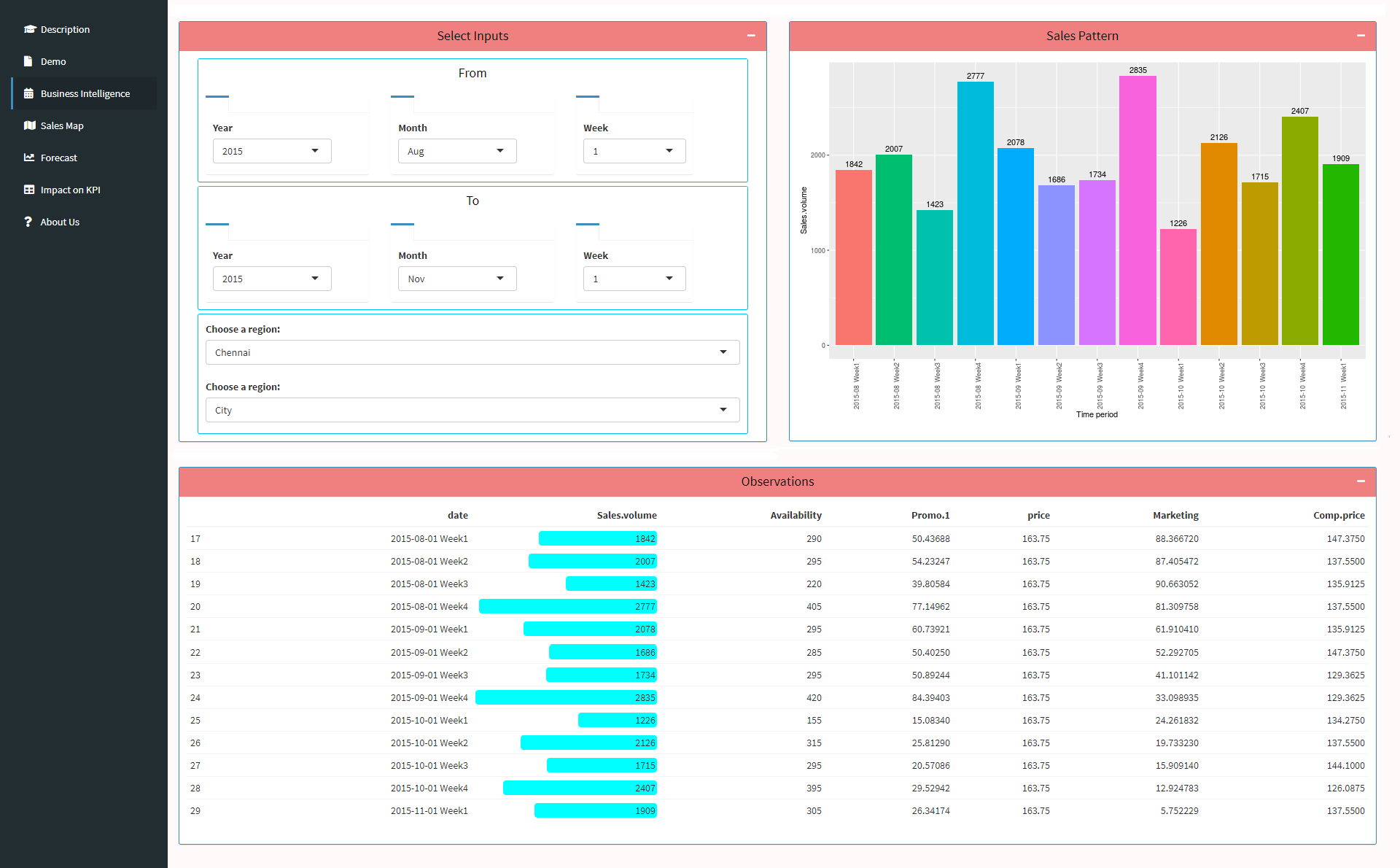
Task: Click the Business Intelligence calendar icon
Action: 28,93
